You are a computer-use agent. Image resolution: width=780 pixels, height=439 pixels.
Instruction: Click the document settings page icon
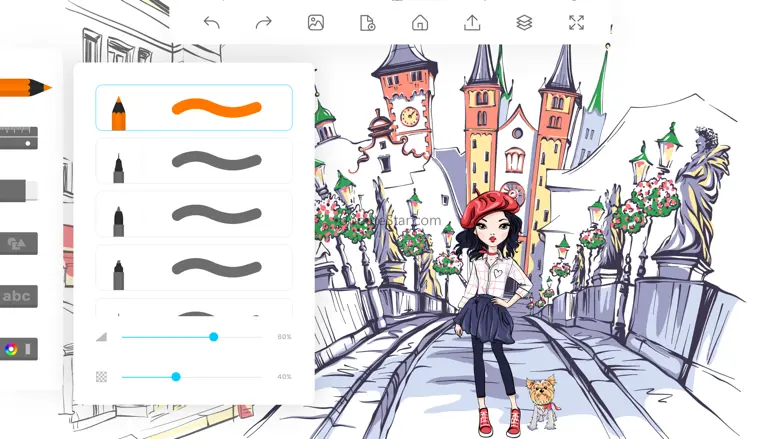(367, 22)
